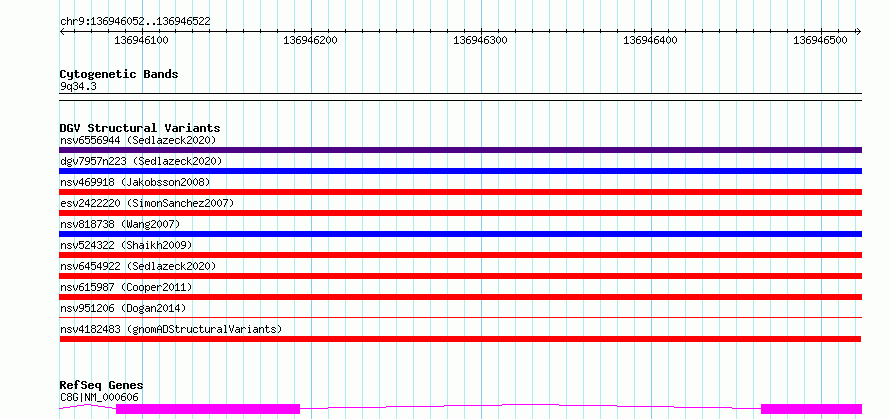Click the red bar under nsv469918
The height and width of the screenshot is (419, 890).
click(x=460, y=192)
